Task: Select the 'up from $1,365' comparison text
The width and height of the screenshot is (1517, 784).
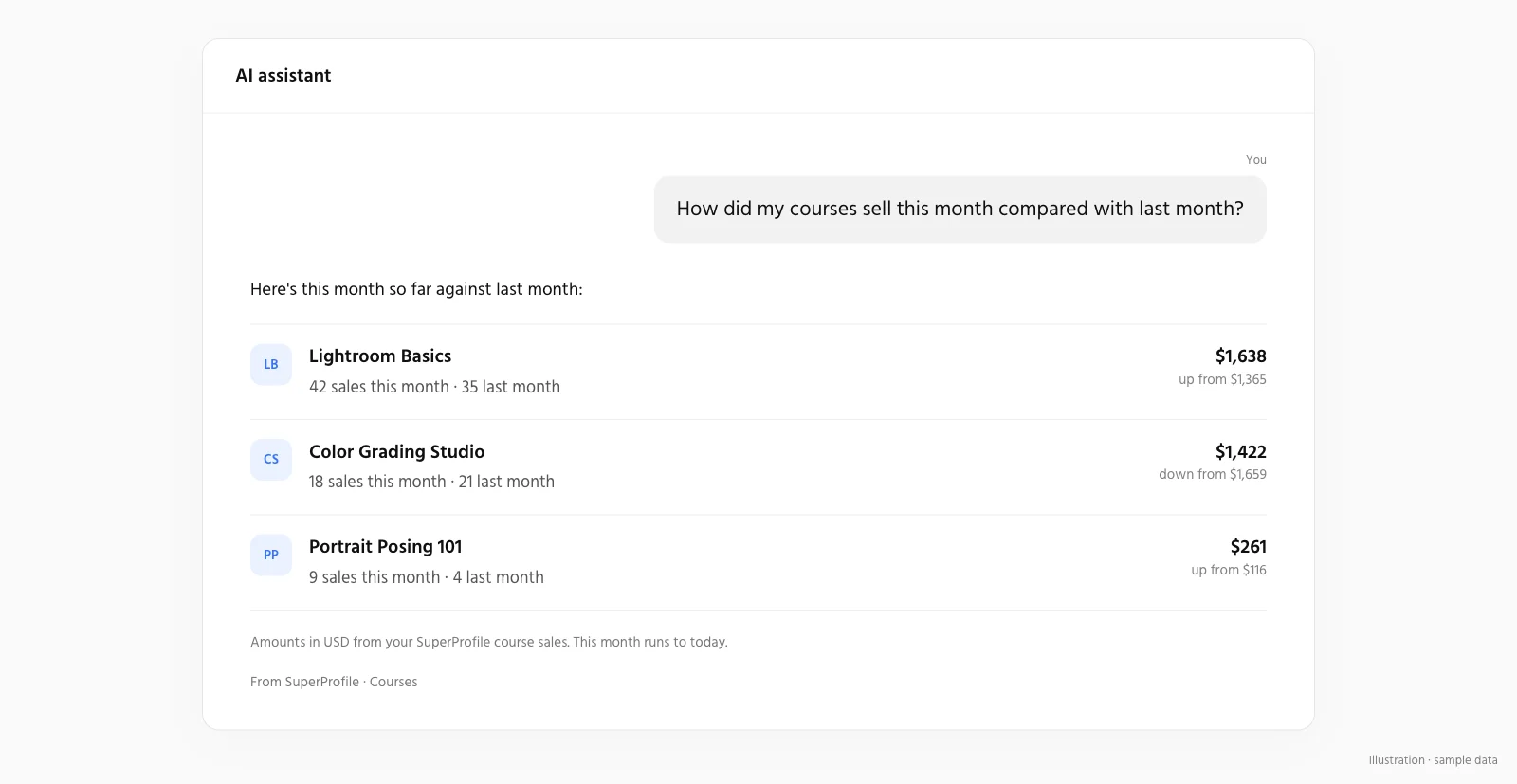Action: pyautogui.click(x=1222, y=379)
